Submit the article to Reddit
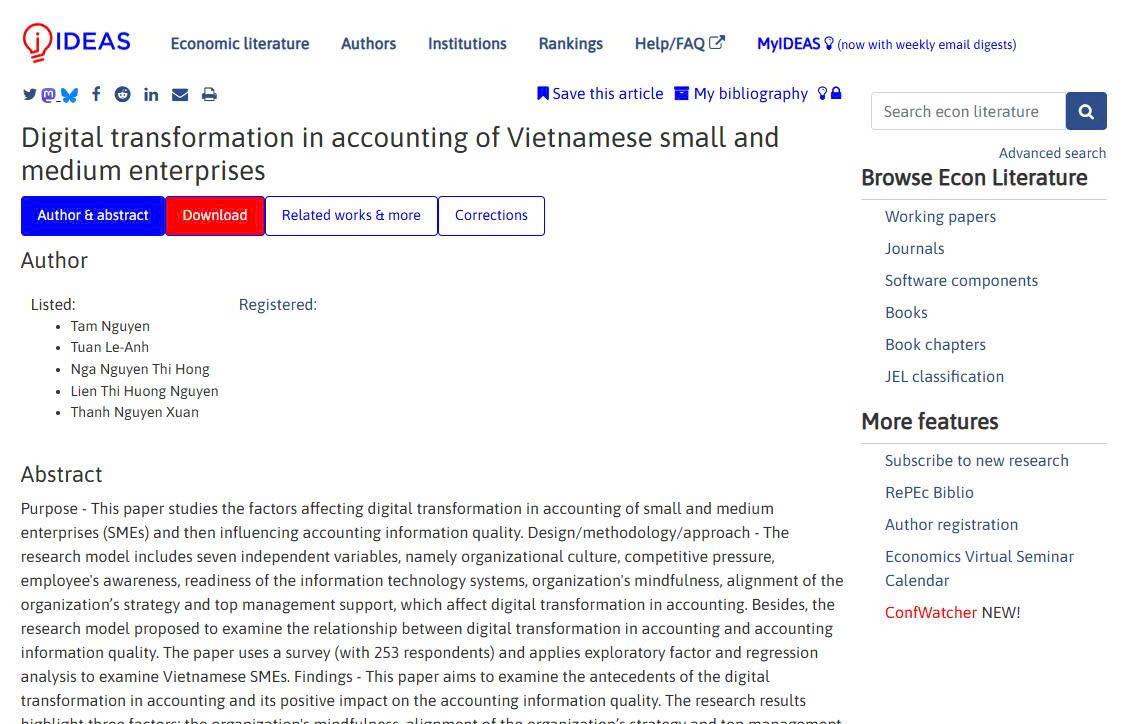 click(x=122, y=93)
